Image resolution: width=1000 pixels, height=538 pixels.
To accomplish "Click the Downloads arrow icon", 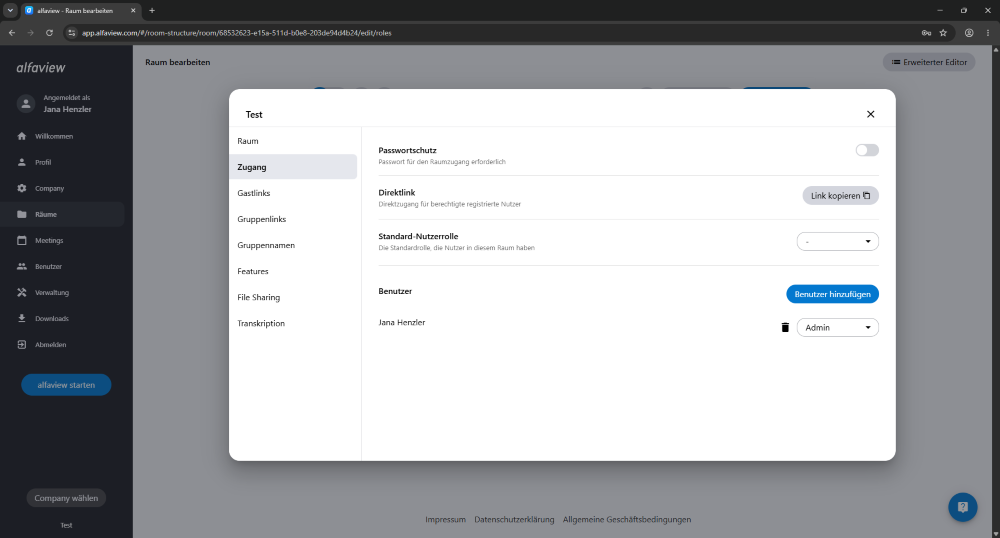I will 22,318.
